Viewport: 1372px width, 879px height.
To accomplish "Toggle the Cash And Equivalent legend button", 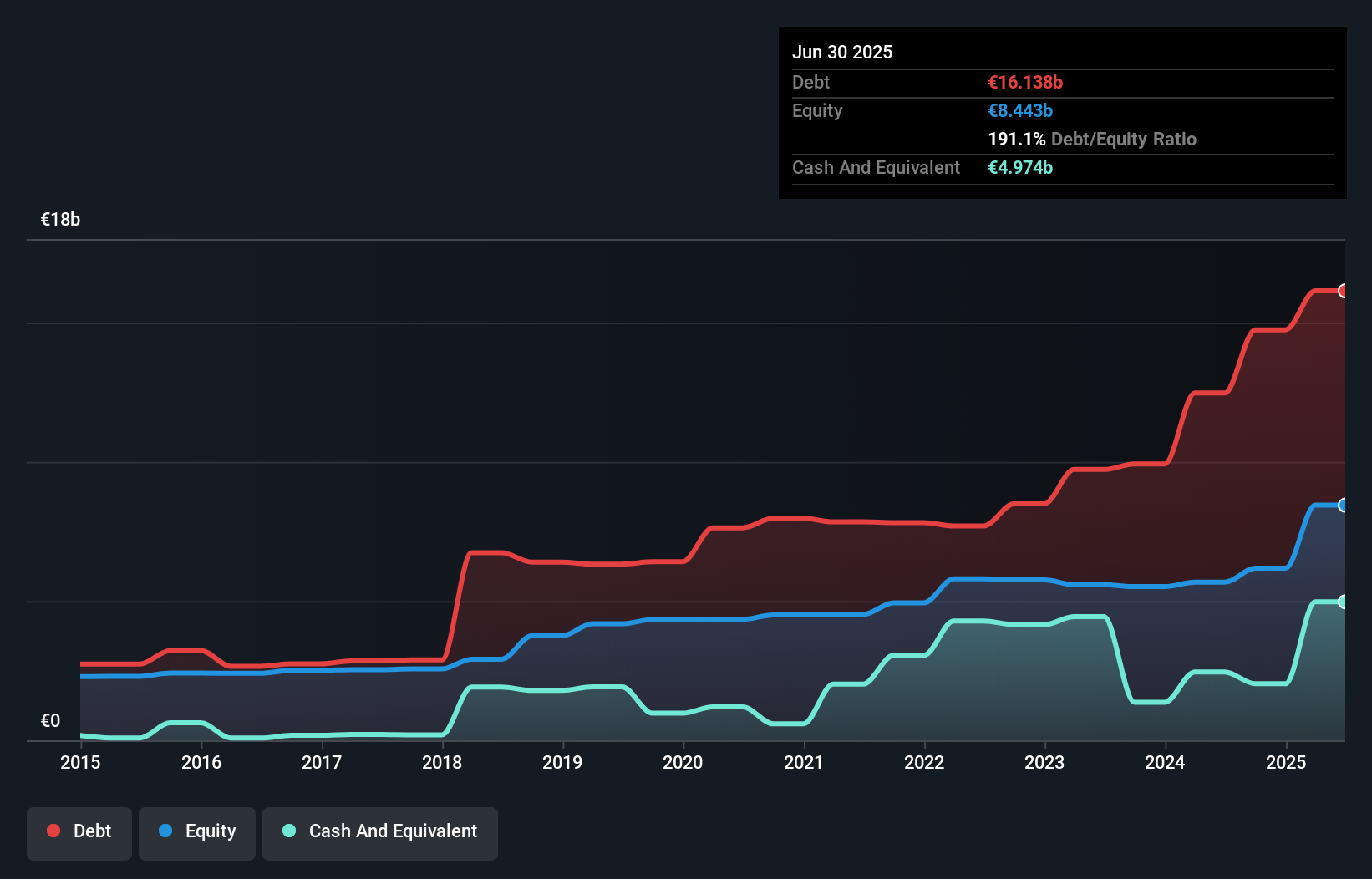I will point(380,833).
